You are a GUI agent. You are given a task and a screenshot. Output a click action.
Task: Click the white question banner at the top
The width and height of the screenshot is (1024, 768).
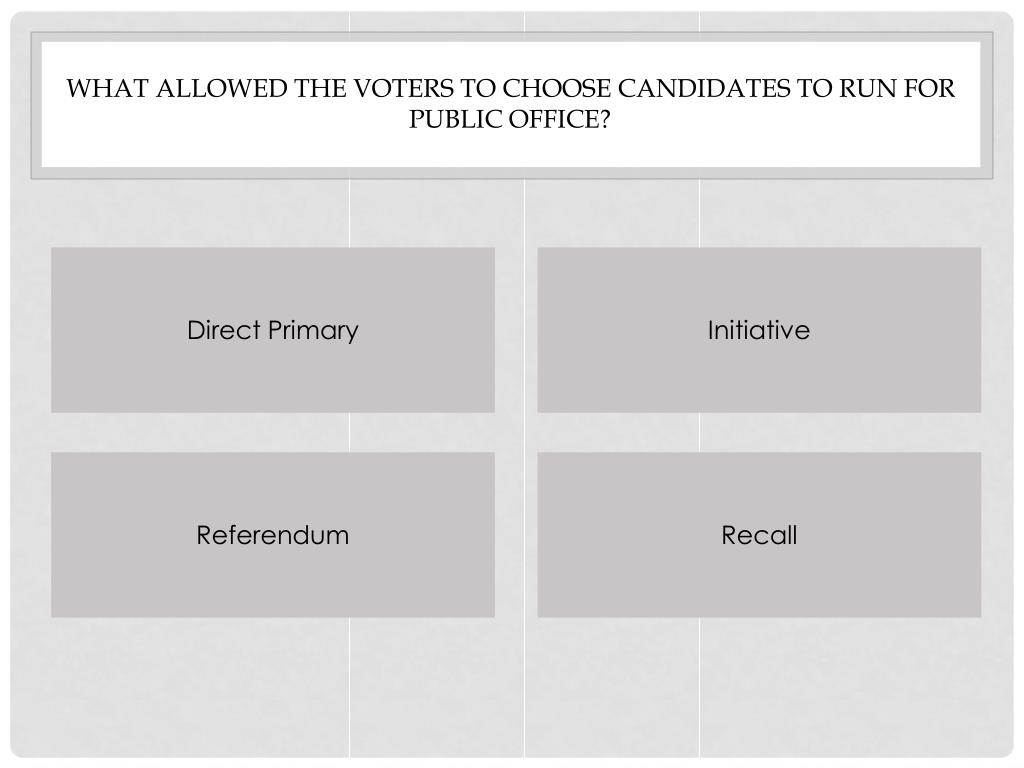511,104
